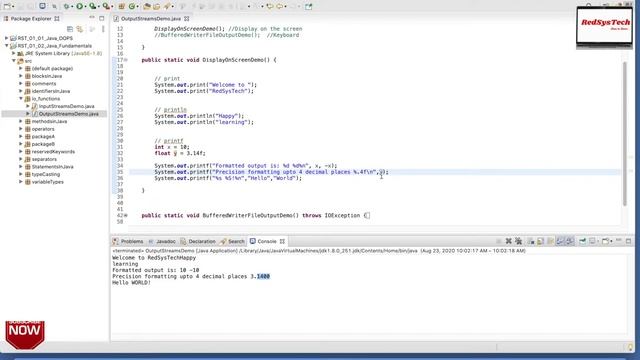Click the New Java Package toolbar icon

[x=121, y=6]
